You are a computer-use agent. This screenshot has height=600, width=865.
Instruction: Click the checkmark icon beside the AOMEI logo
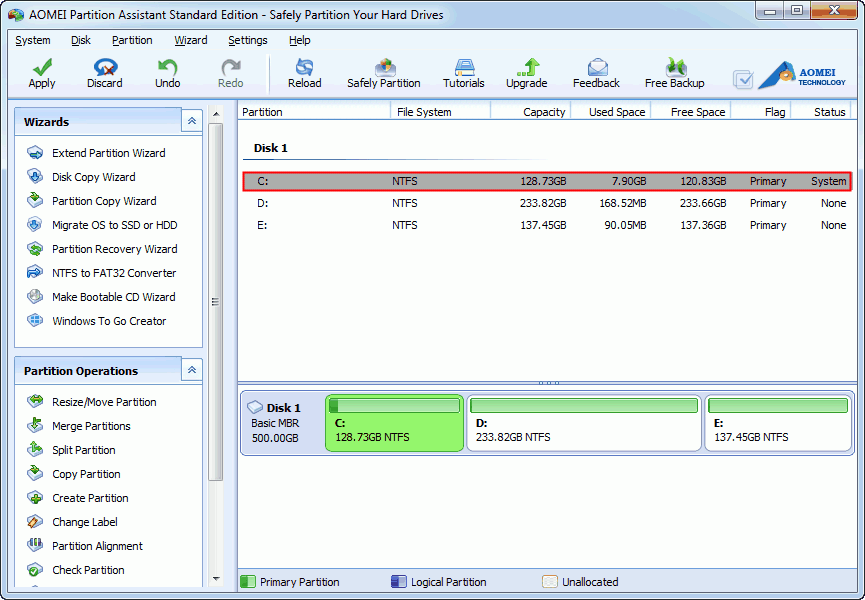tap(742, 76)
